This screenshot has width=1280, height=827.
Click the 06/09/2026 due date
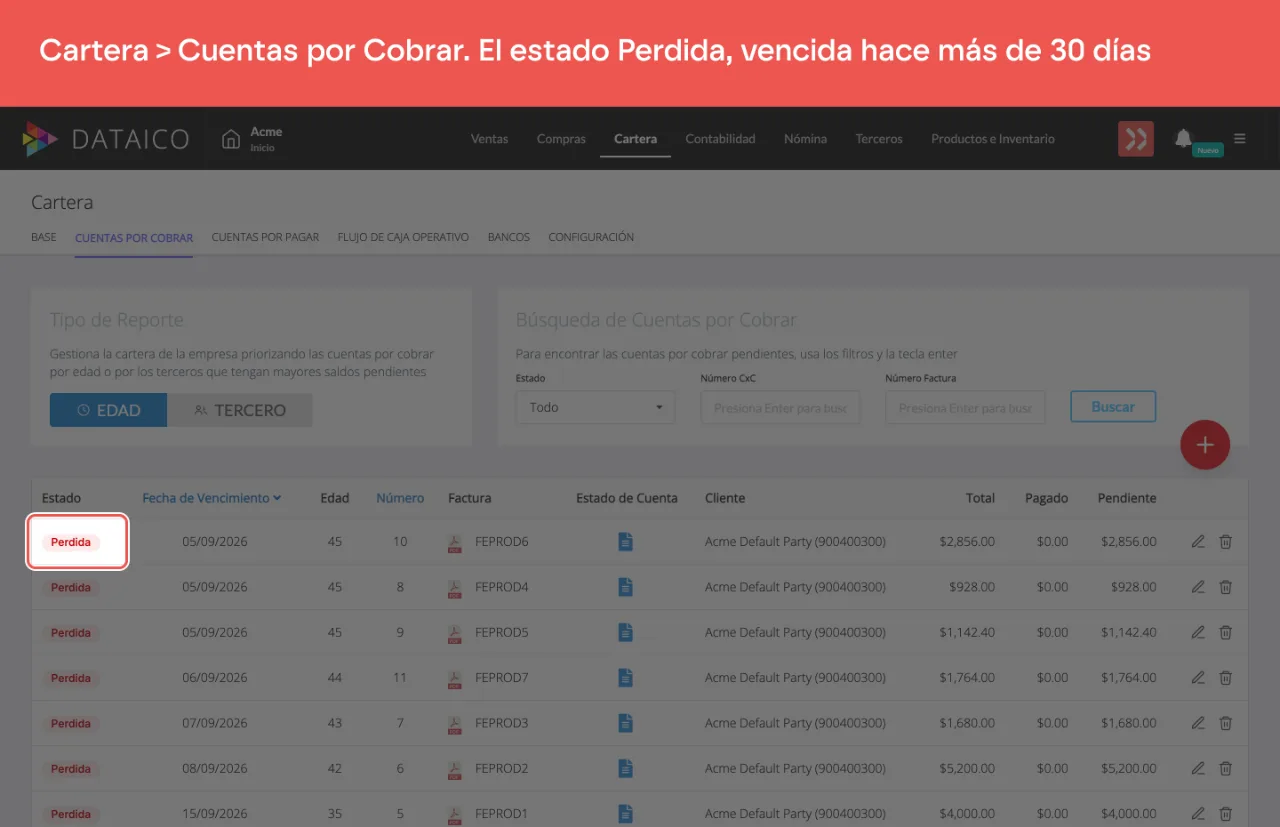pyautogui.click(x=215, y=678)
